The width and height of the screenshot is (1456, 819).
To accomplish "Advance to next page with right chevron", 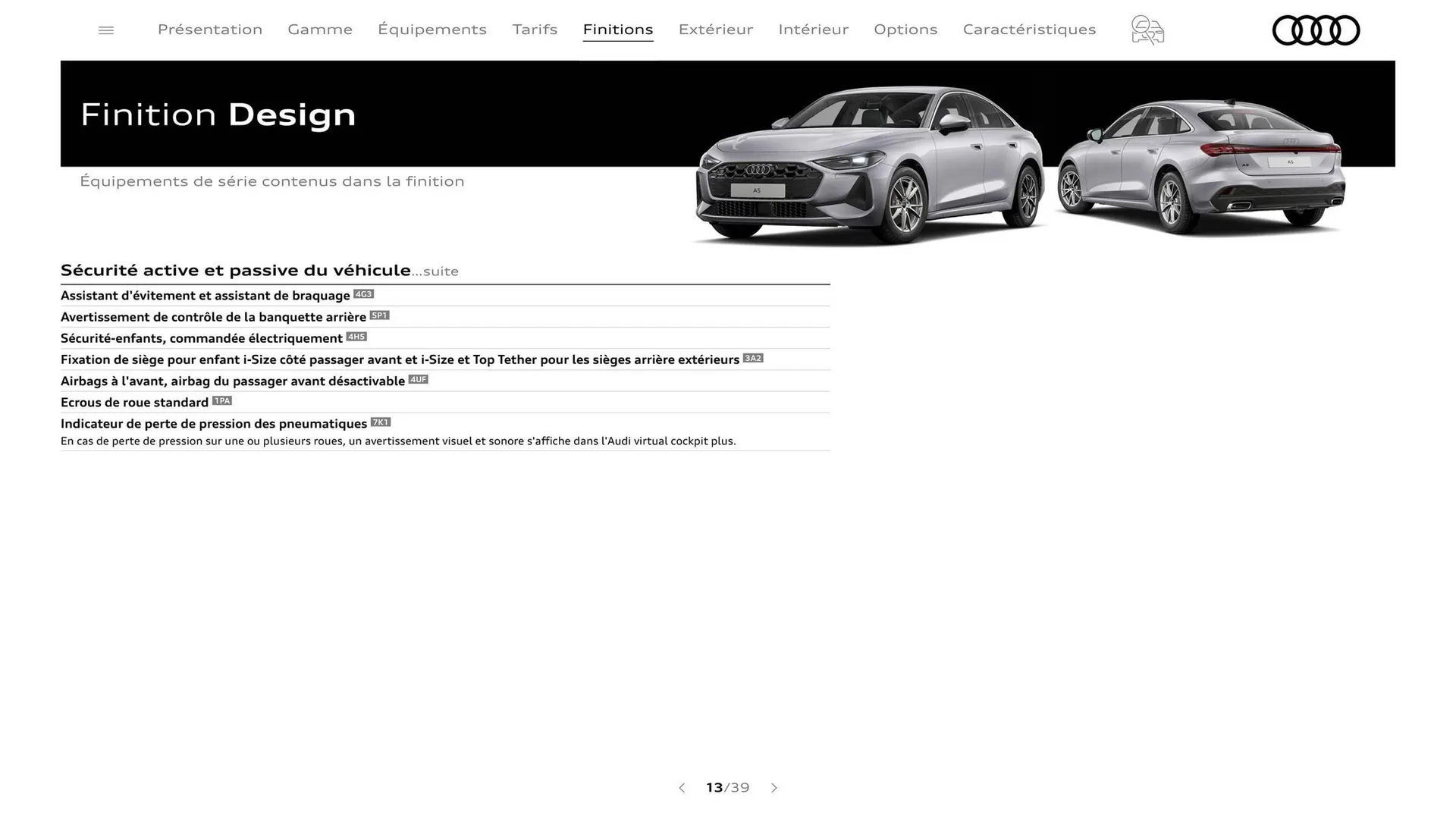I will 774,788.
